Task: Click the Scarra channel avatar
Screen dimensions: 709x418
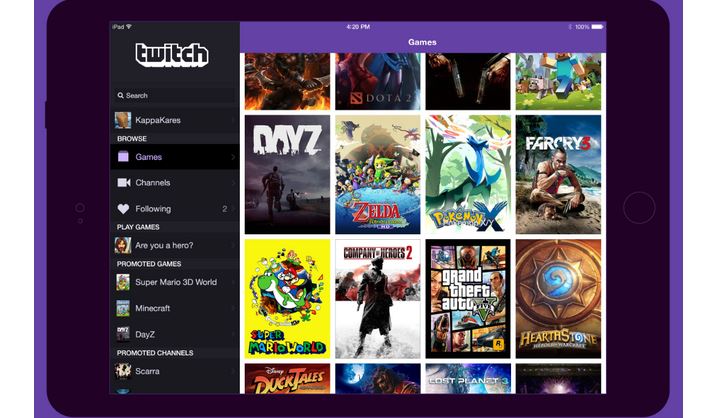Action: tap(123, 371)
